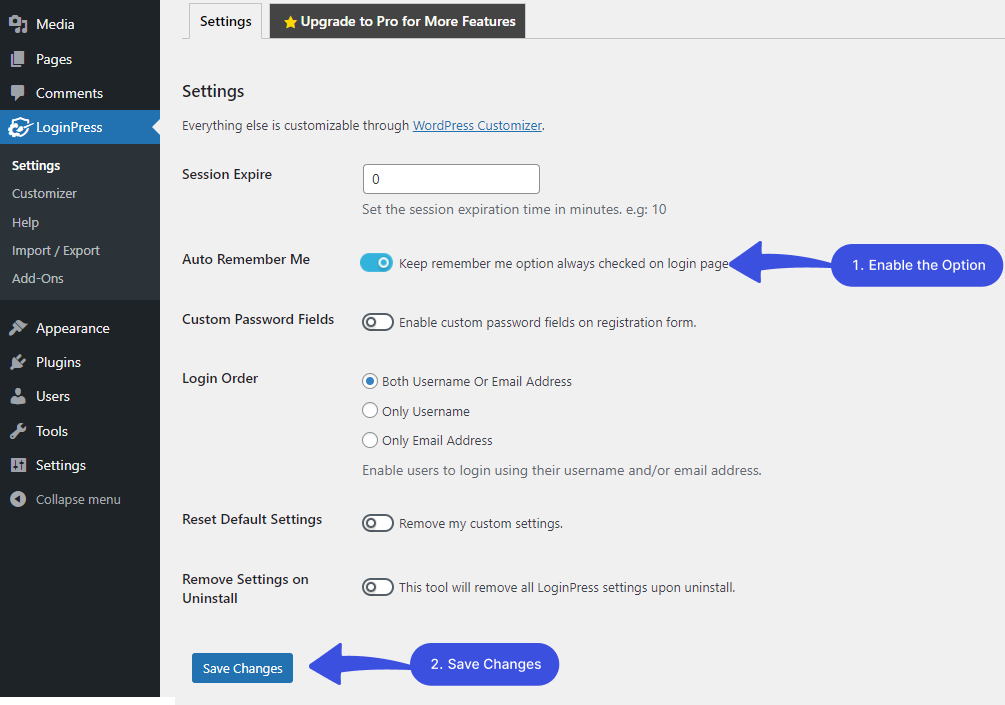This screenshot has width=1005, height=705.
Task: Go to Pages menu label
Action: (54, 59)
